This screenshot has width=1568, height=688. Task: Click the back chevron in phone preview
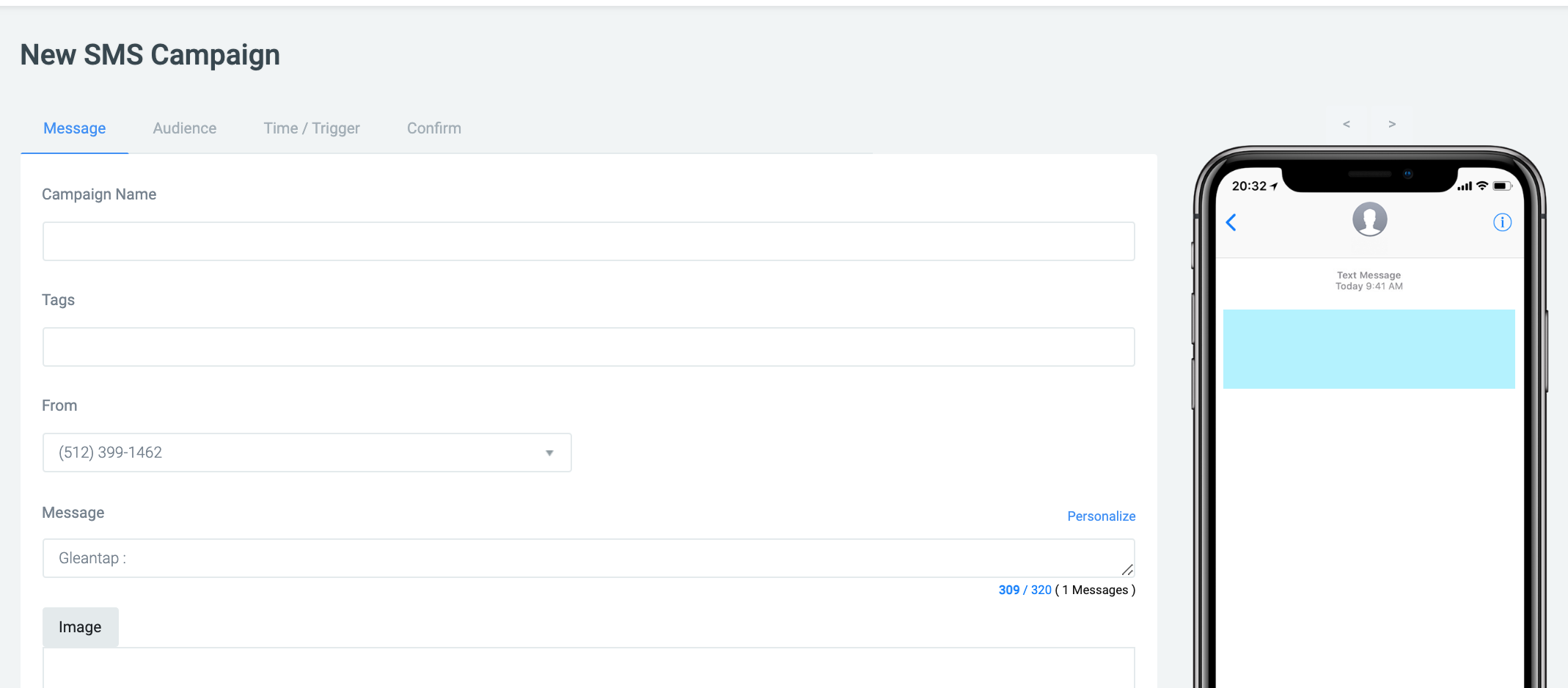(x=1231, y=222)
